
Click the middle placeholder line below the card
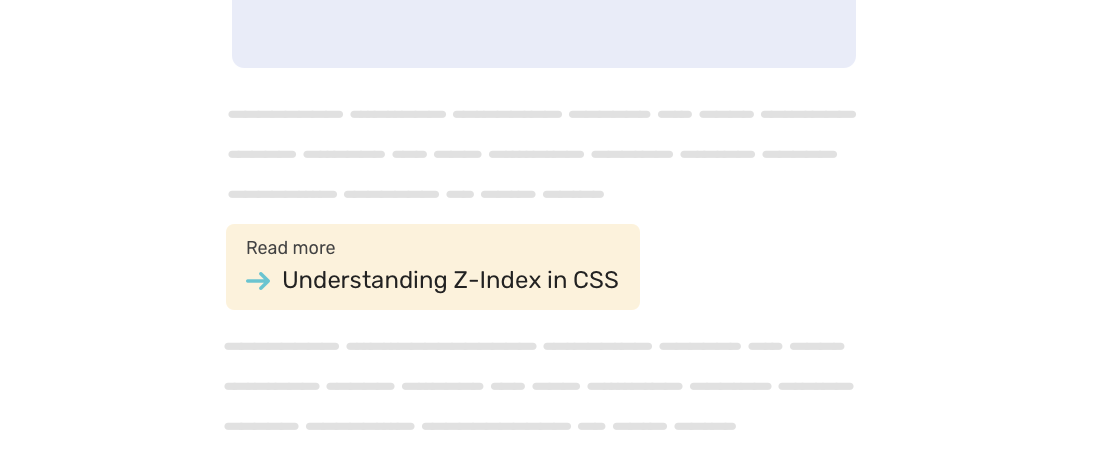[x=538, y=386]
